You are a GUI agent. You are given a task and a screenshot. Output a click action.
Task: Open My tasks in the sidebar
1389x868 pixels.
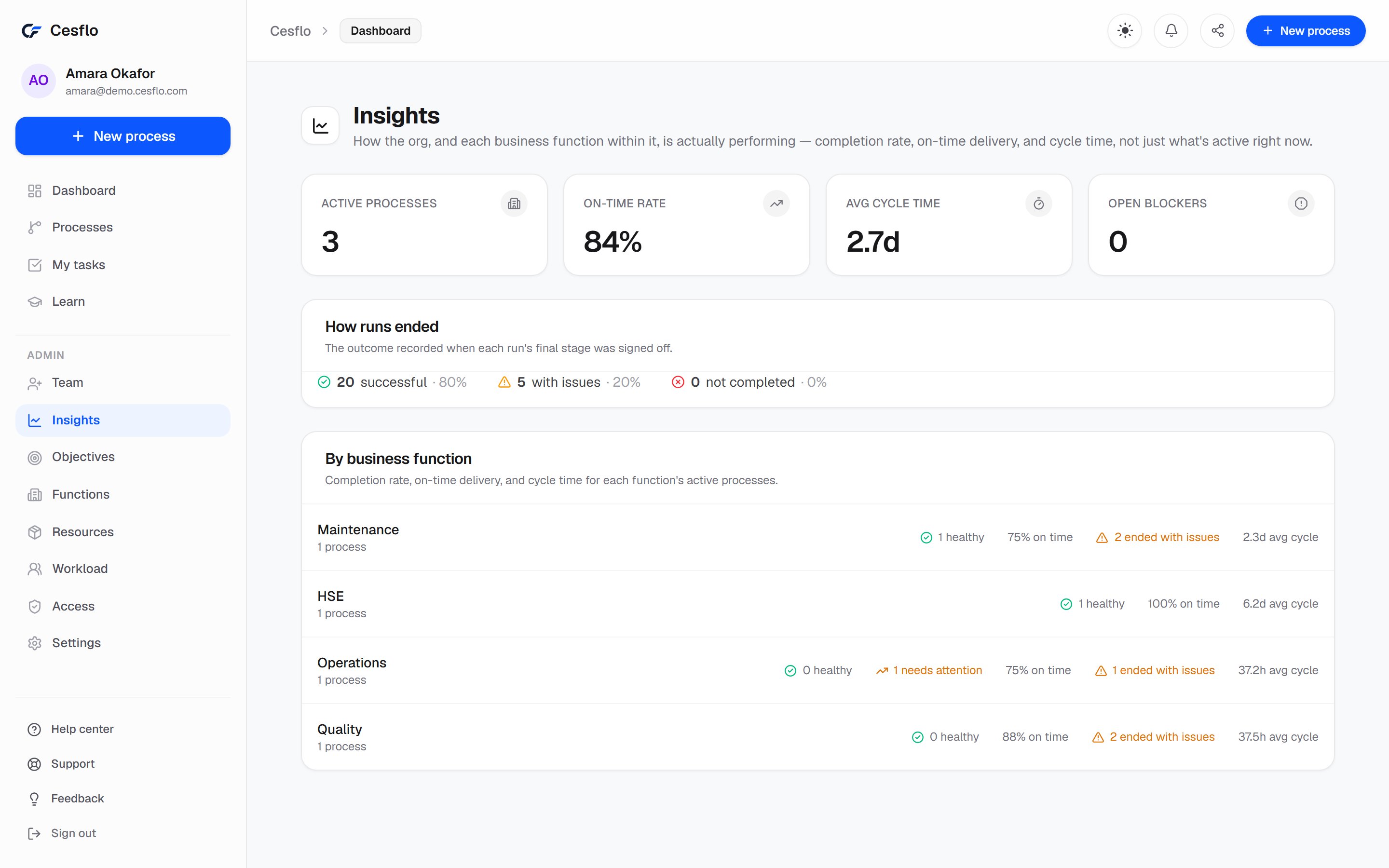point(123,265)
